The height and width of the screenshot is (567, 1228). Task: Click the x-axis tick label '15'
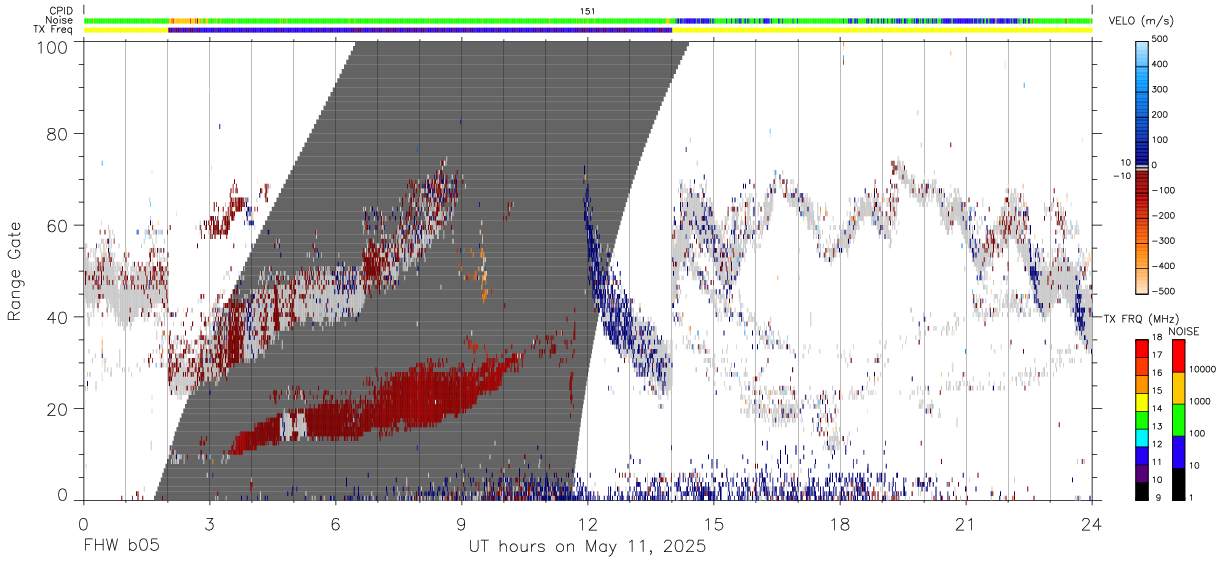coord(714,524)
